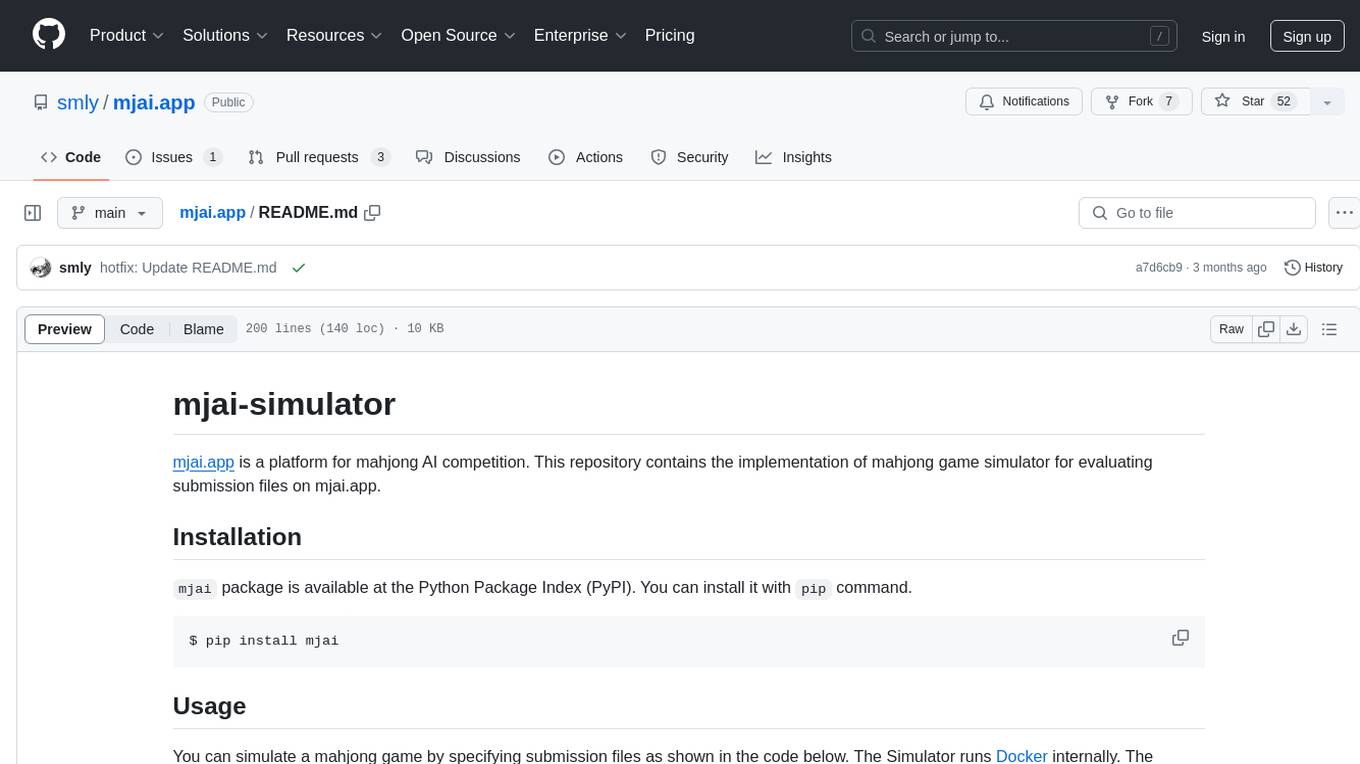Click the Sign up button

[1307, 36]
